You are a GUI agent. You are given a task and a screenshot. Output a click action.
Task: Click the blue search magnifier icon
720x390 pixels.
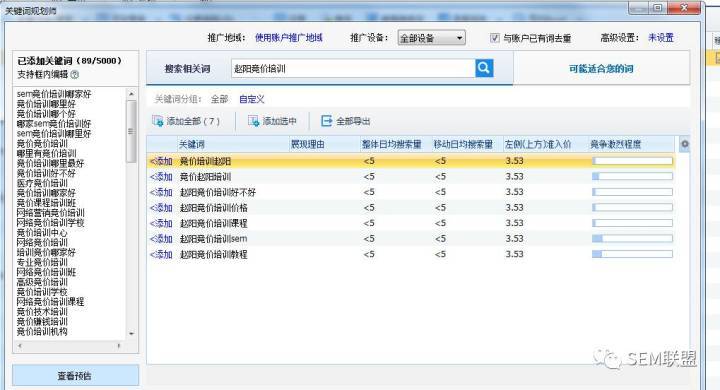point(484,68)
